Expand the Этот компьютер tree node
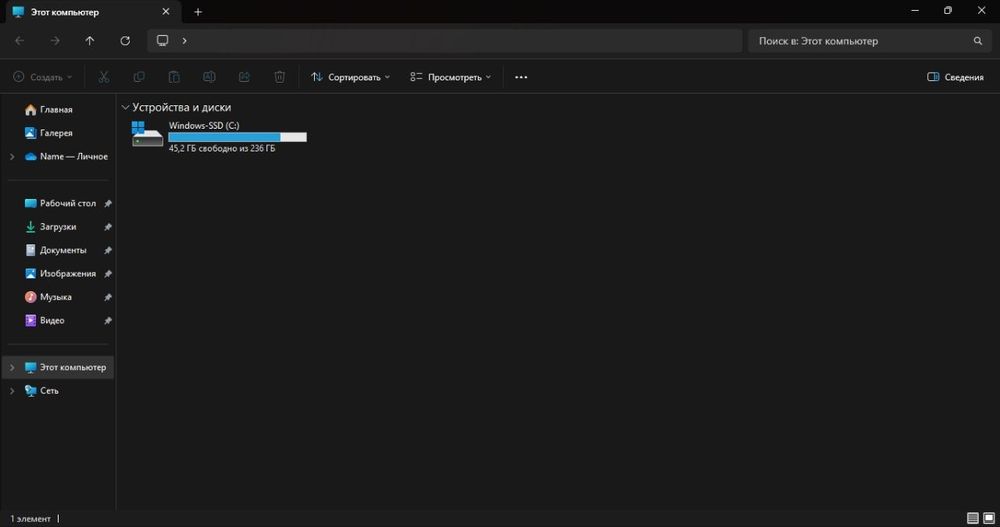1000x527 pixels. pos(12,367)
